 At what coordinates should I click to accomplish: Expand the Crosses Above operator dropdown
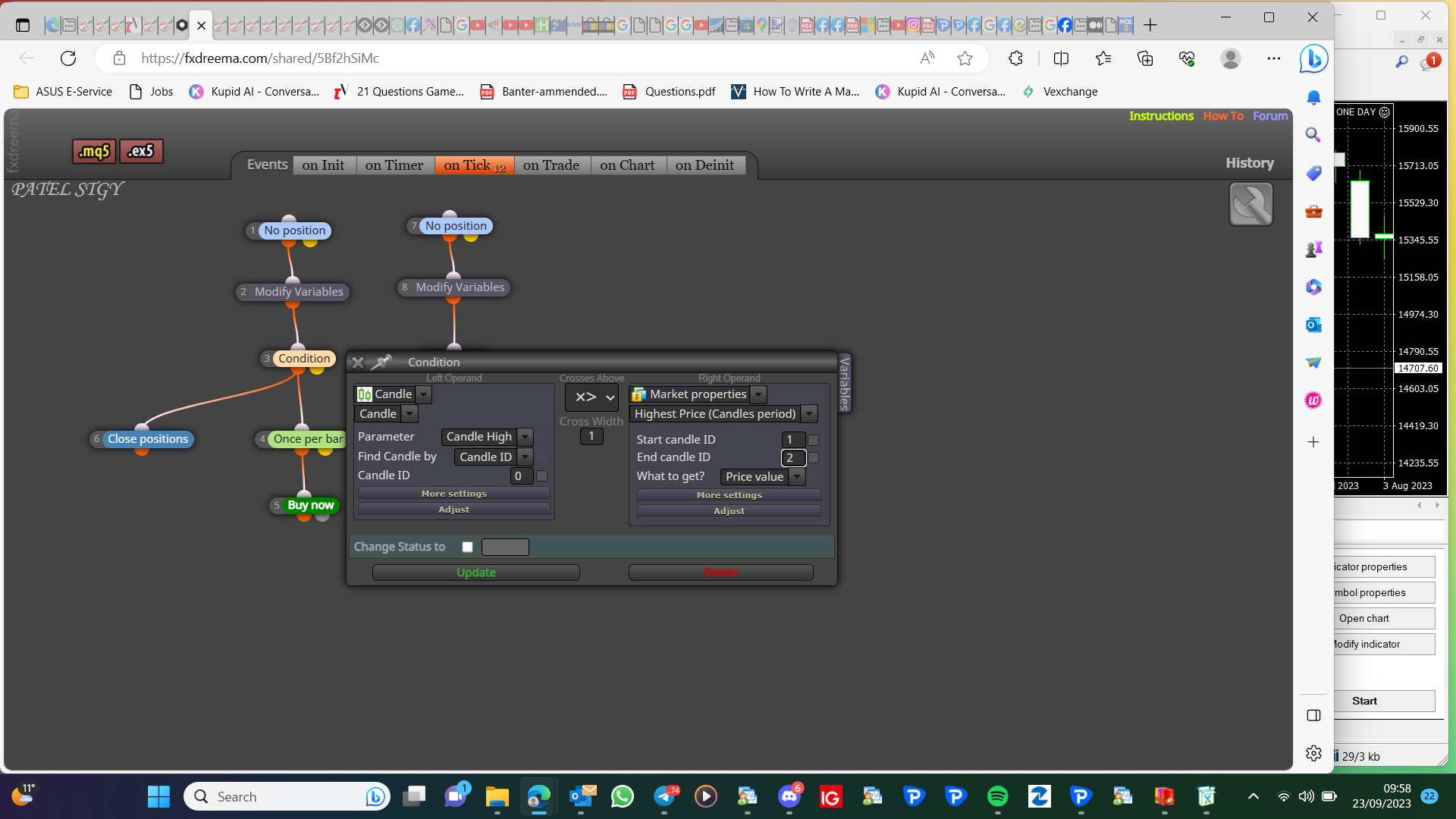(592, 397)
